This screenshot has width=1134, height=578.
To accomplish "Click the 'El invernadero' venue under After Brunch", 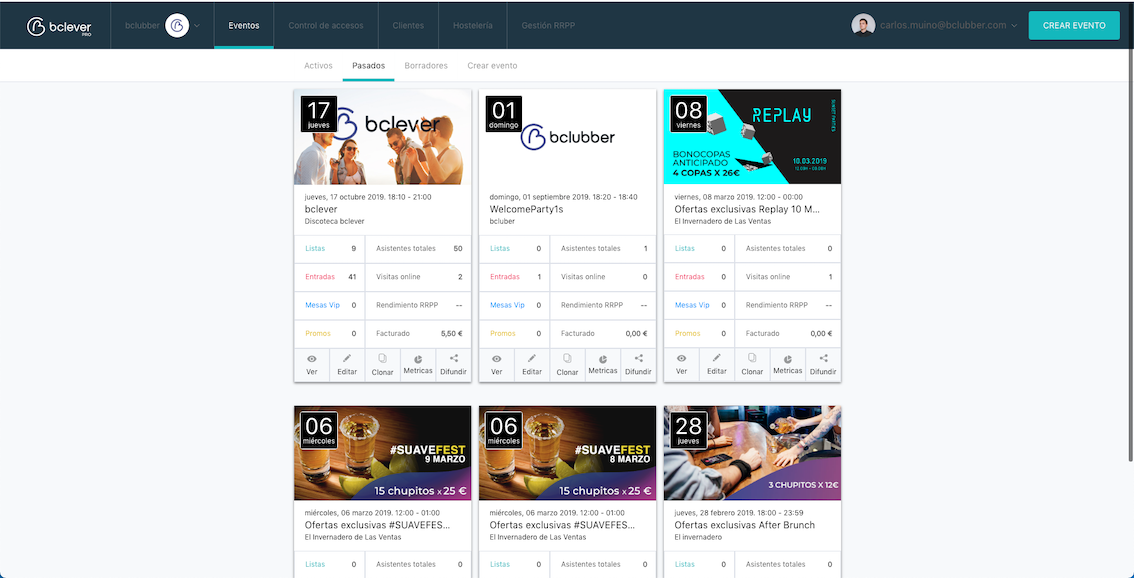I will pos(699,537).
